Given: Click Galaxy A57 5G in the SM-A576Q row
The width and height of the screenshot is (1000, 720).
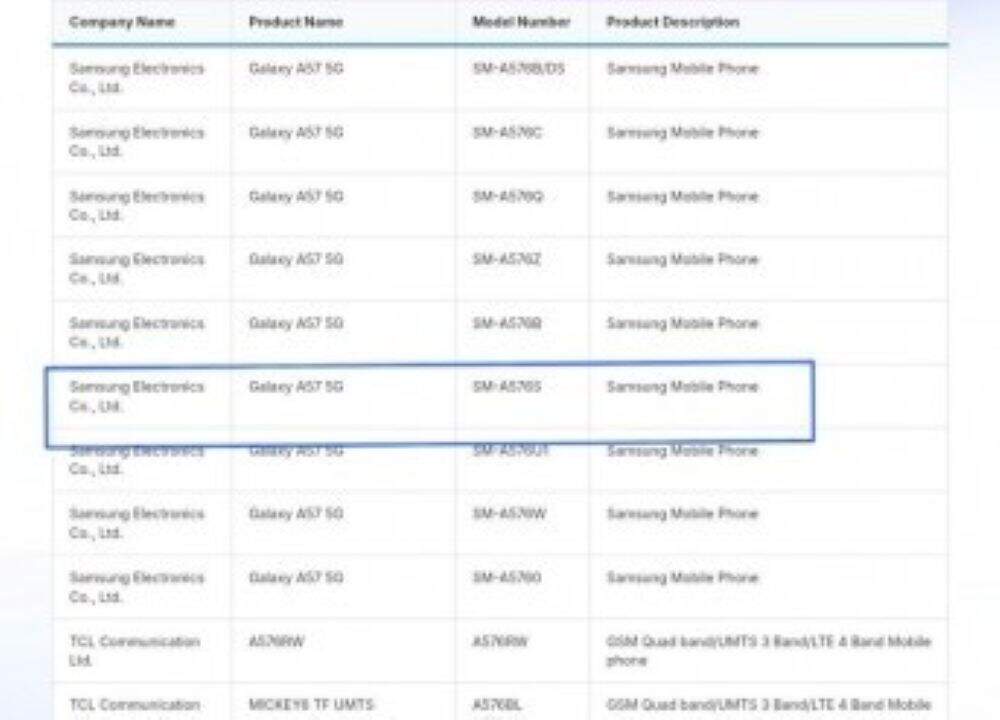Looking at the screenshot, I should click(x=296, y=196).
